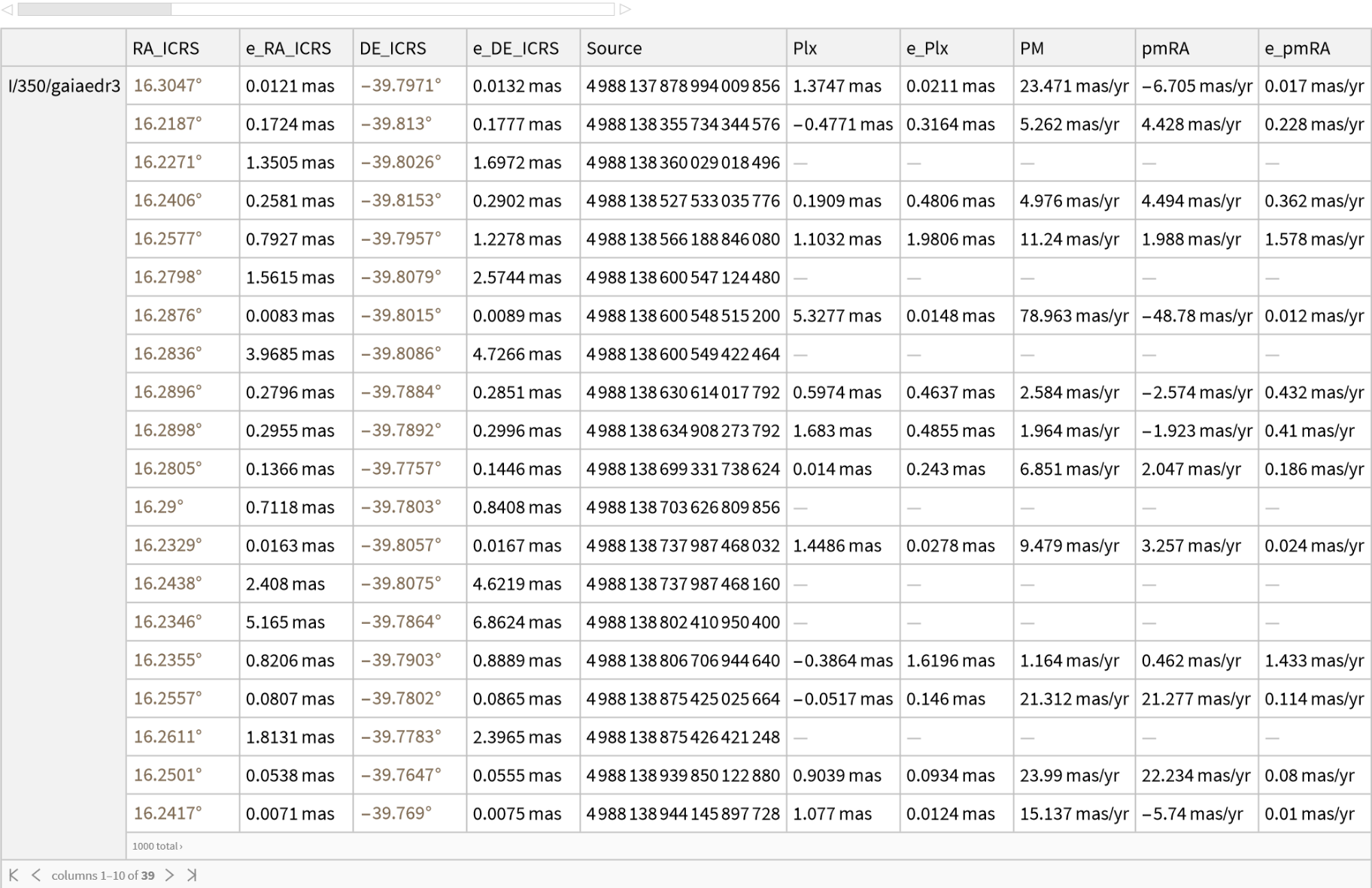Image resolution: width=1372 pixels, height=888 pixels.
Task: Click the 'columns 1–10 of 39' label
Action: (103, 875)
